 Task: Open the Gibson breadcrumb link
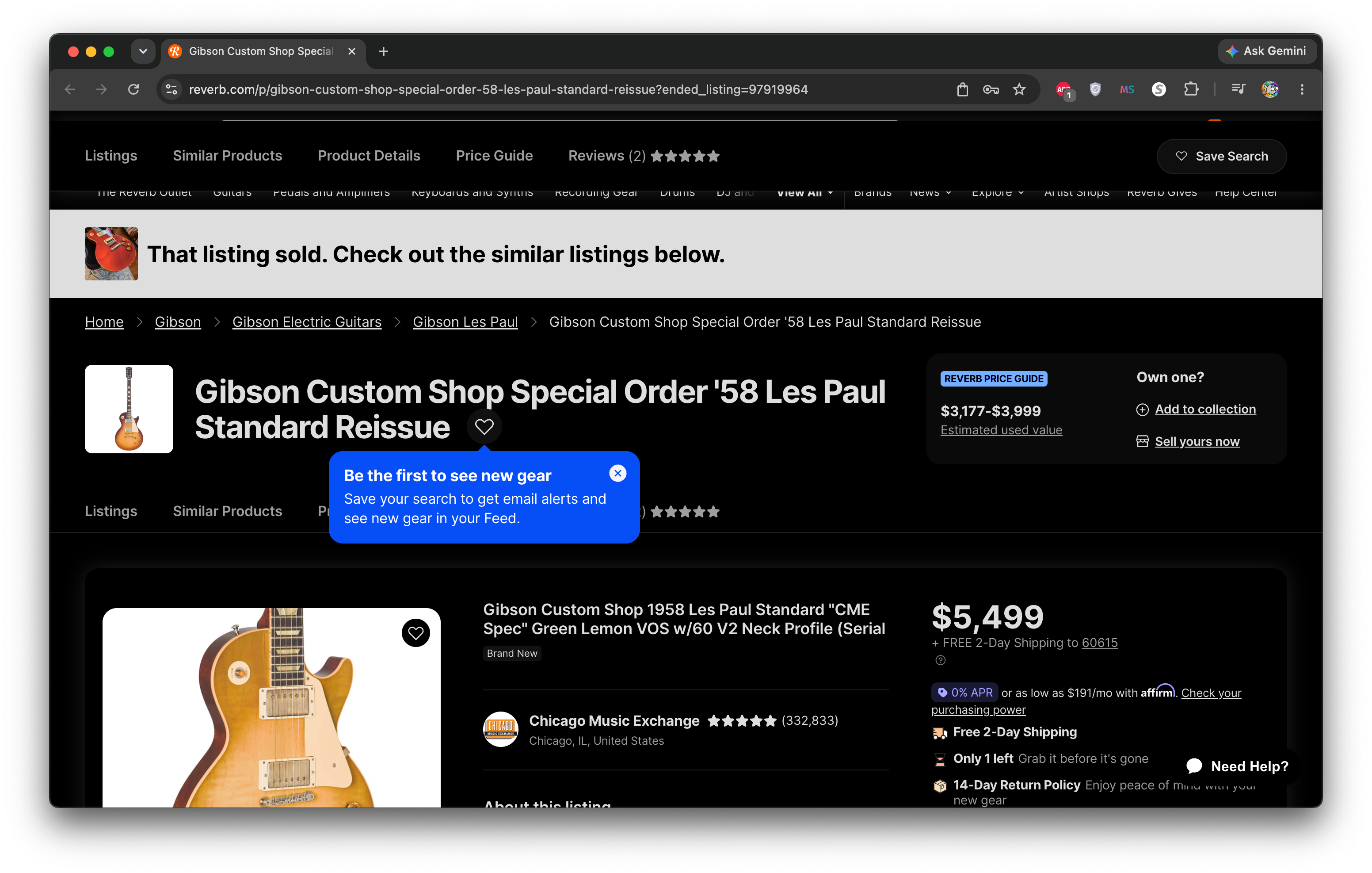tap(178, 322)
